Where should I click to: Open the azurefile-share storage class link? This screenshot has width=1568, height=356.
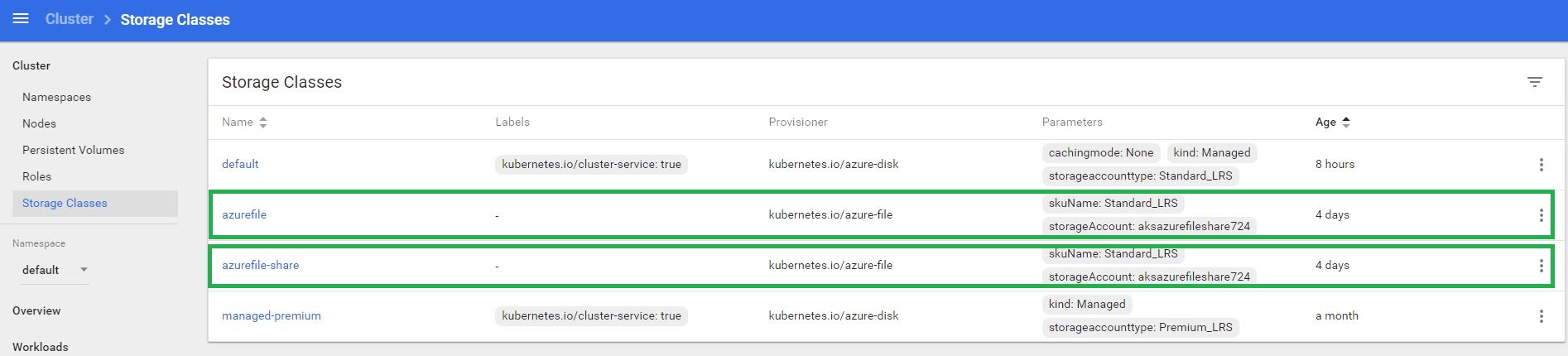point(261,265)
